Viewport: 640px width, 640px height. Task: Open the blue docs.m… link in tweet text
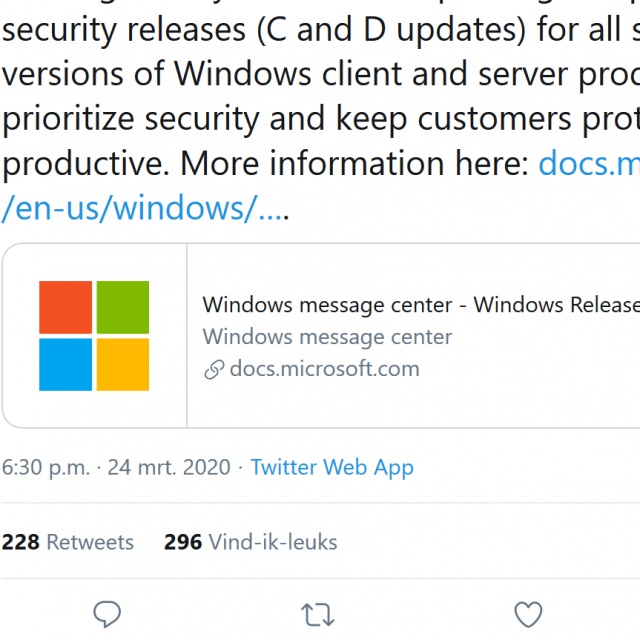tap(589, 163)
